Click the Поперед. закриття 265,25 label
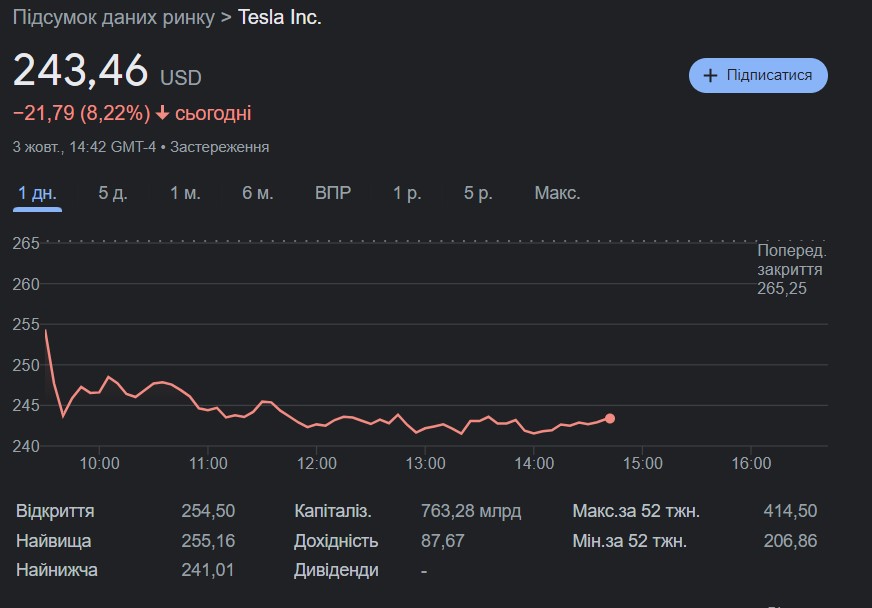This screenshot has height=608, width=872. tap(790, 270)
